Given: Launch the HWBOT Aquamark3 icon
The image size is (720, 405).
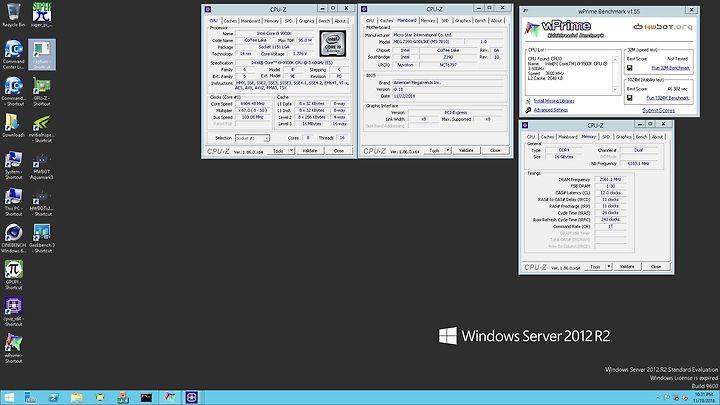Looking at the screenshot, I should tap(42, 167).
